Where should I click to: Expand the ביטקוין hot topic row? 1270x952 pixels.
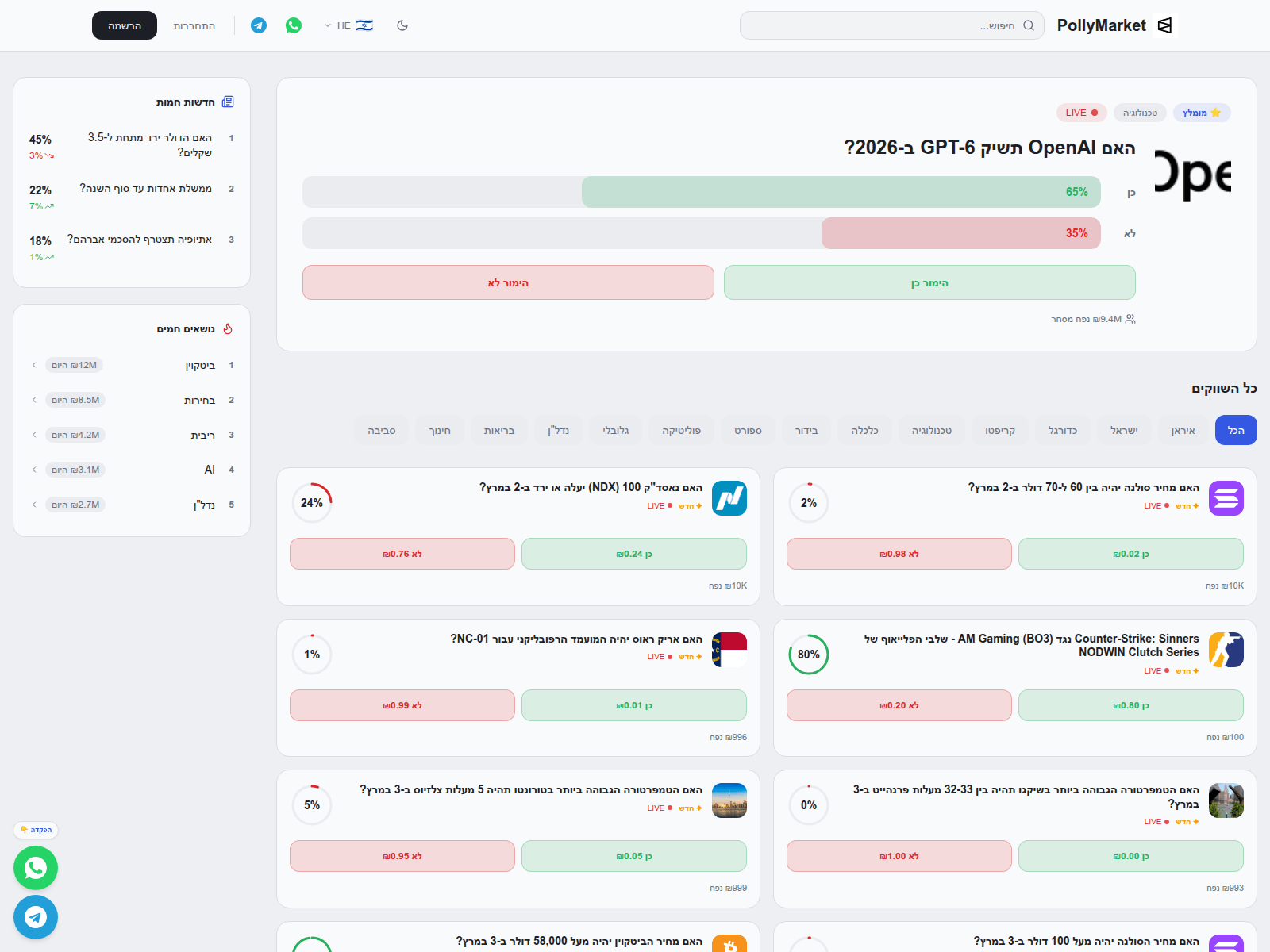click(x=33, y=365)
